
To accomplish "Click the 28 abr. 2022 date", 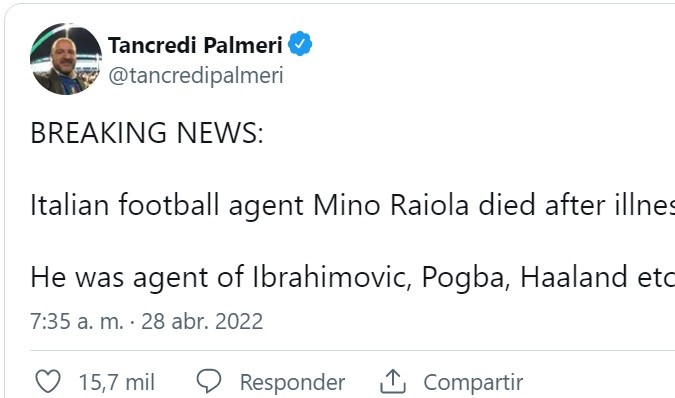I will point(202,321).
